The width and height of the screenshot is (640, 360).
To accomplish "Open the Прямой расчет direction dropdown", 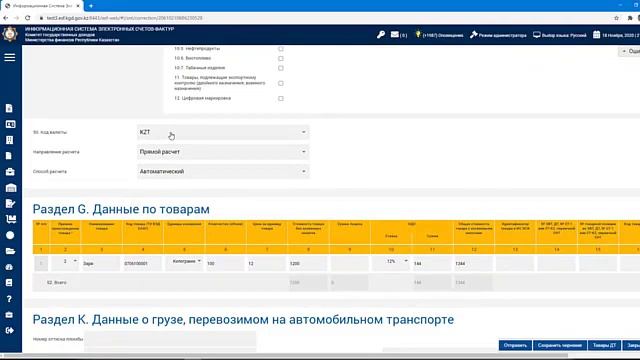I will pyautogui.click(x=223, y=152).
